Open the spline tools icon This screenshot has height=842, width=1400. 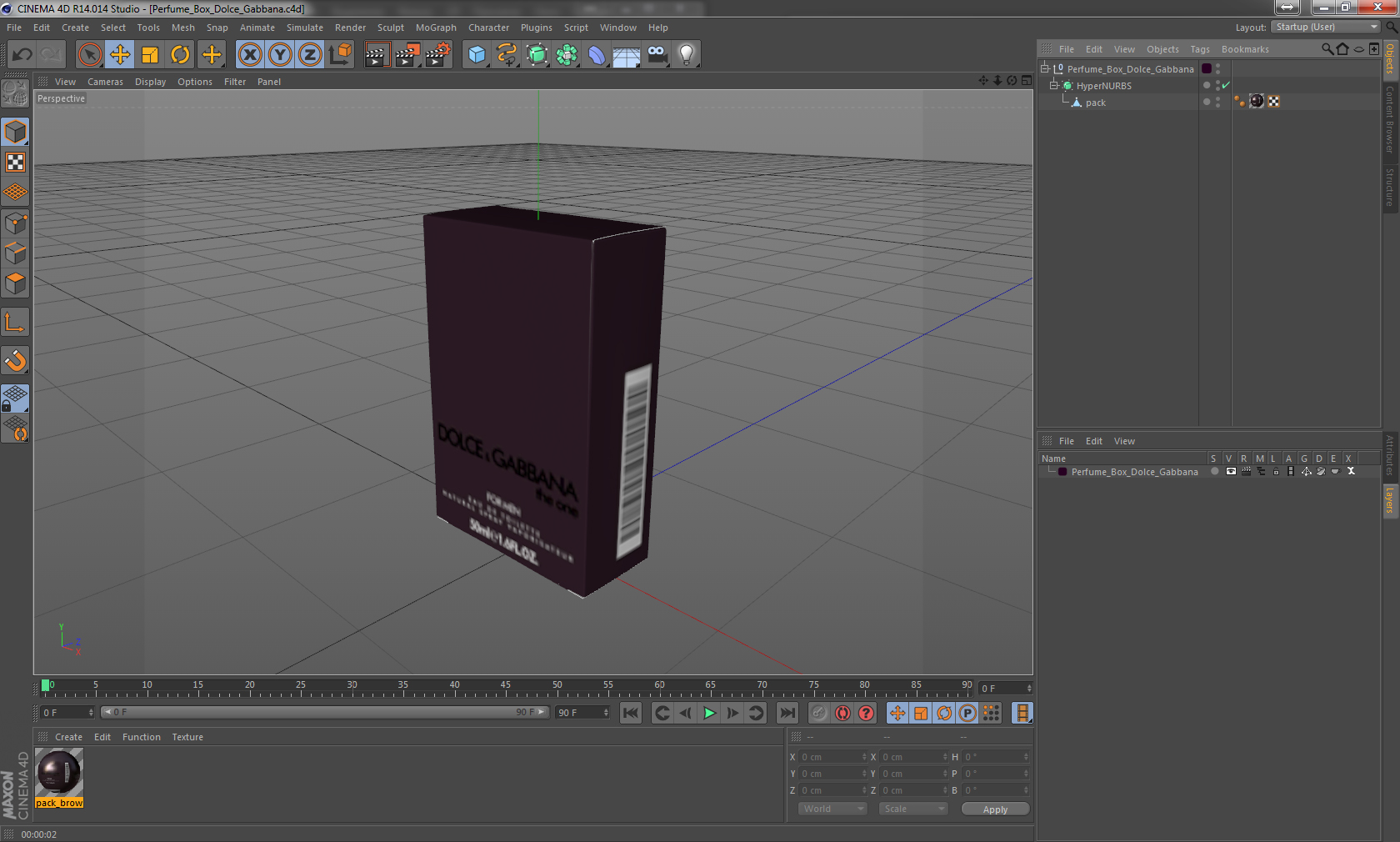click(507, 55)
